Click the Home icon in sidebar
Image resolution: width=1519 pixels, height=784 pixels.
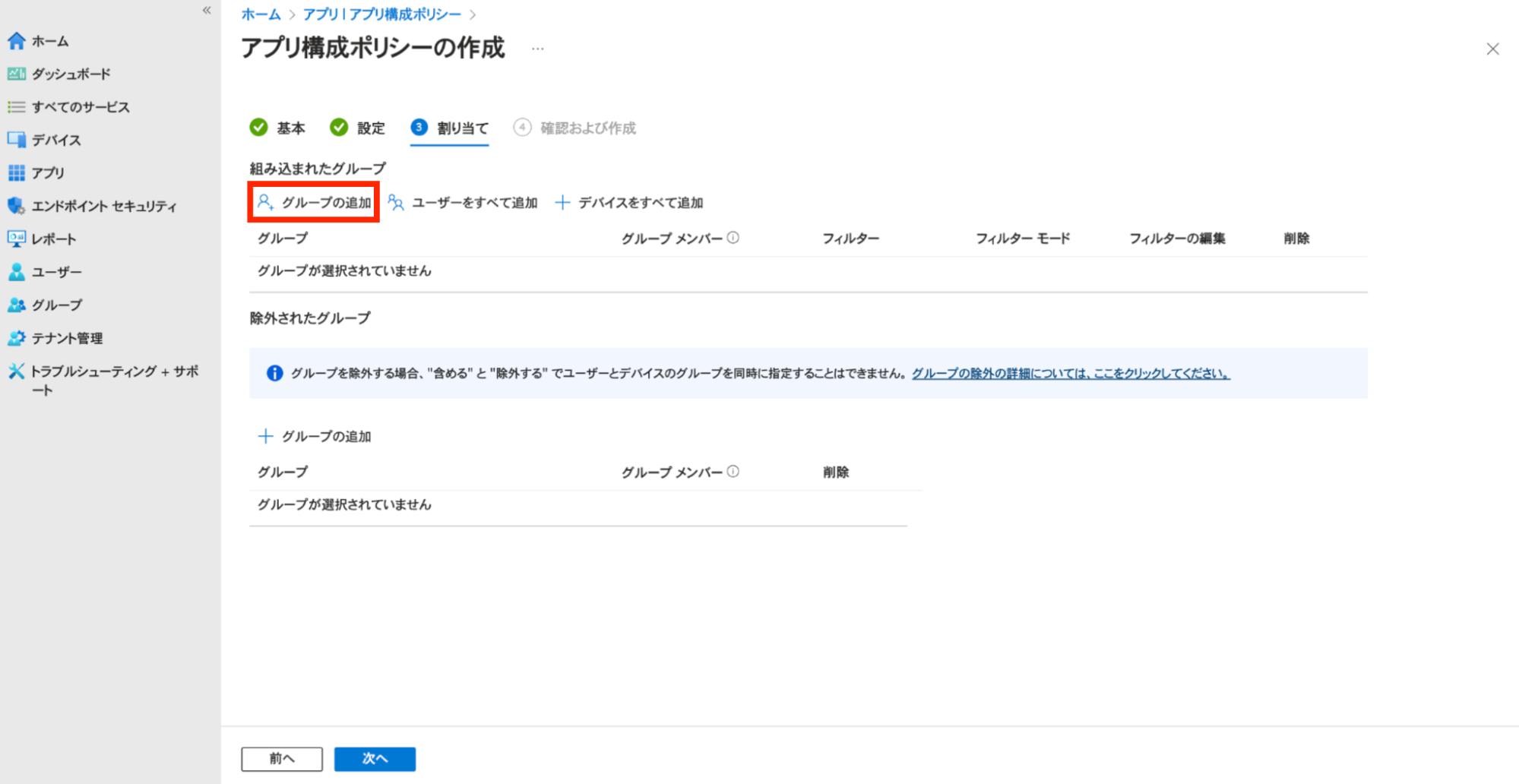pos(17,41)
